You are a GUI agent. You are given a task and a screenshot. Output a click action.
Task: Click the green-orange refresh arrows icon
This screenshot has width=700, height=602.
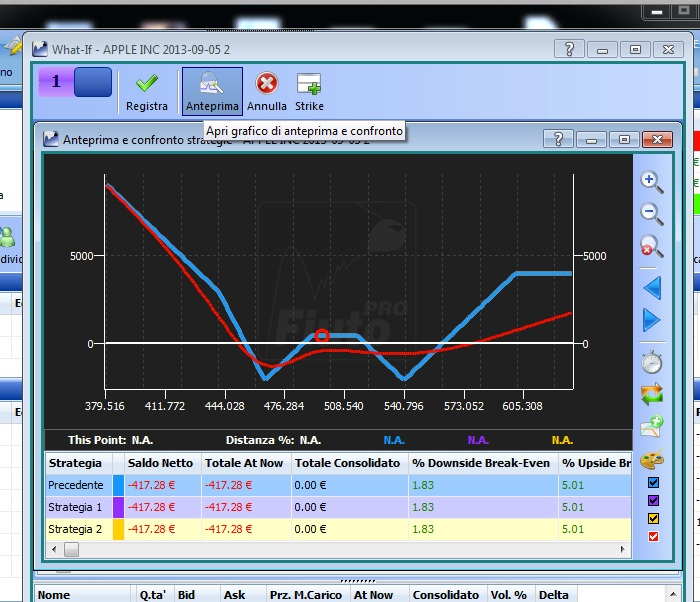pyautogui.click(x=652, y=394)
